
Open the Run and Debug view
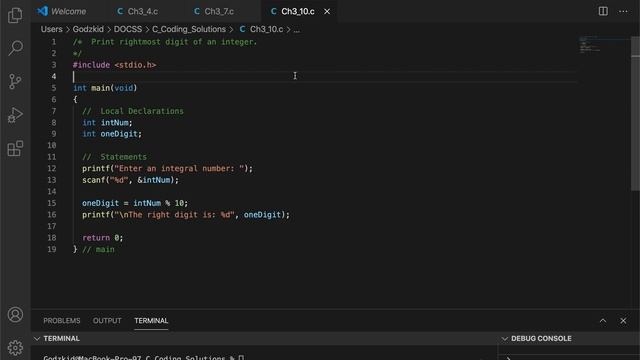[x=15, y=115]
